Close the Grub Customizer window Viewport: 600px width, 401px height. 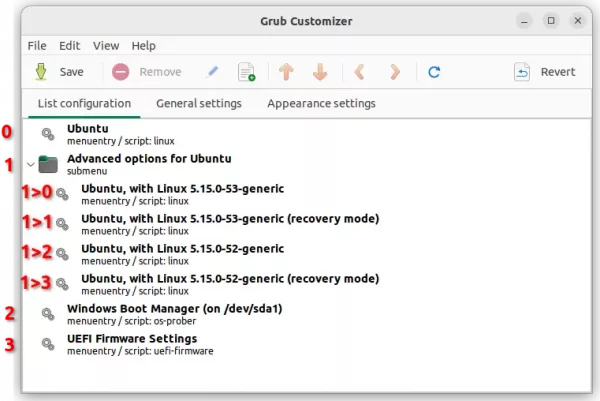[x=578, y=21]
